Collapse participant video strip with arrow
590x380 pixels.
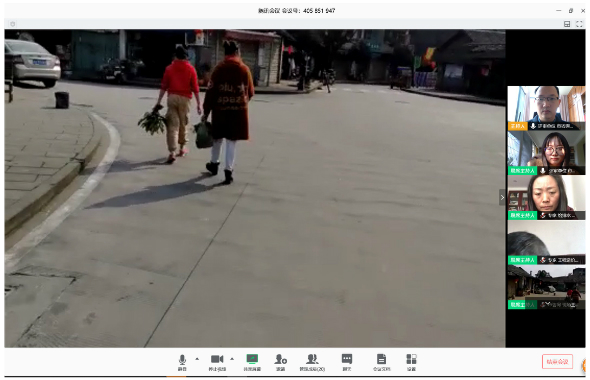(502, 198)
